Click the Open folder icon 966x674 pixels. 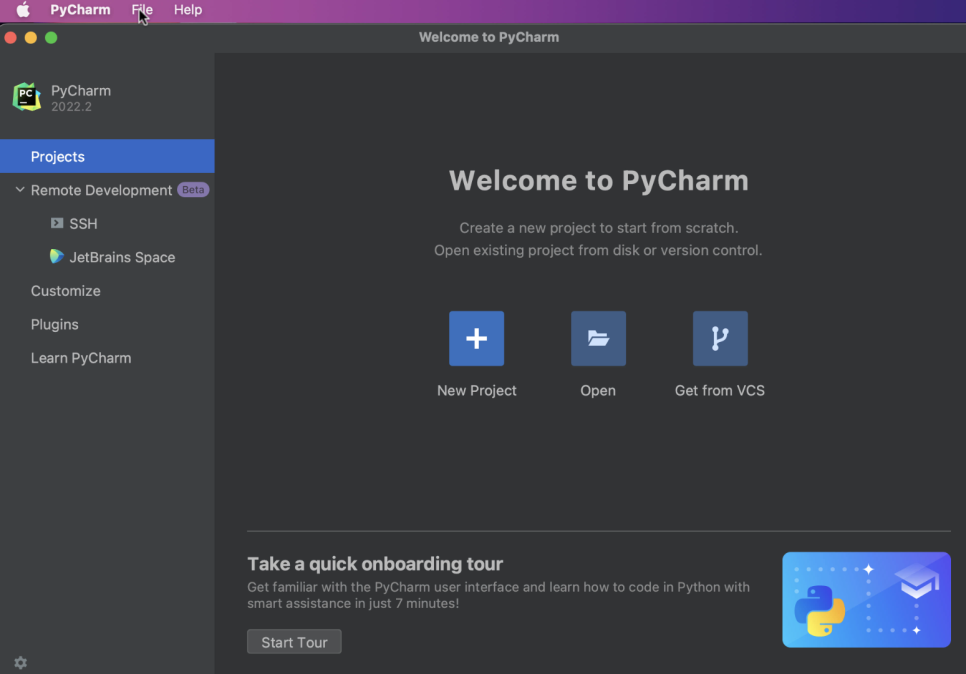tap(598, 339)
